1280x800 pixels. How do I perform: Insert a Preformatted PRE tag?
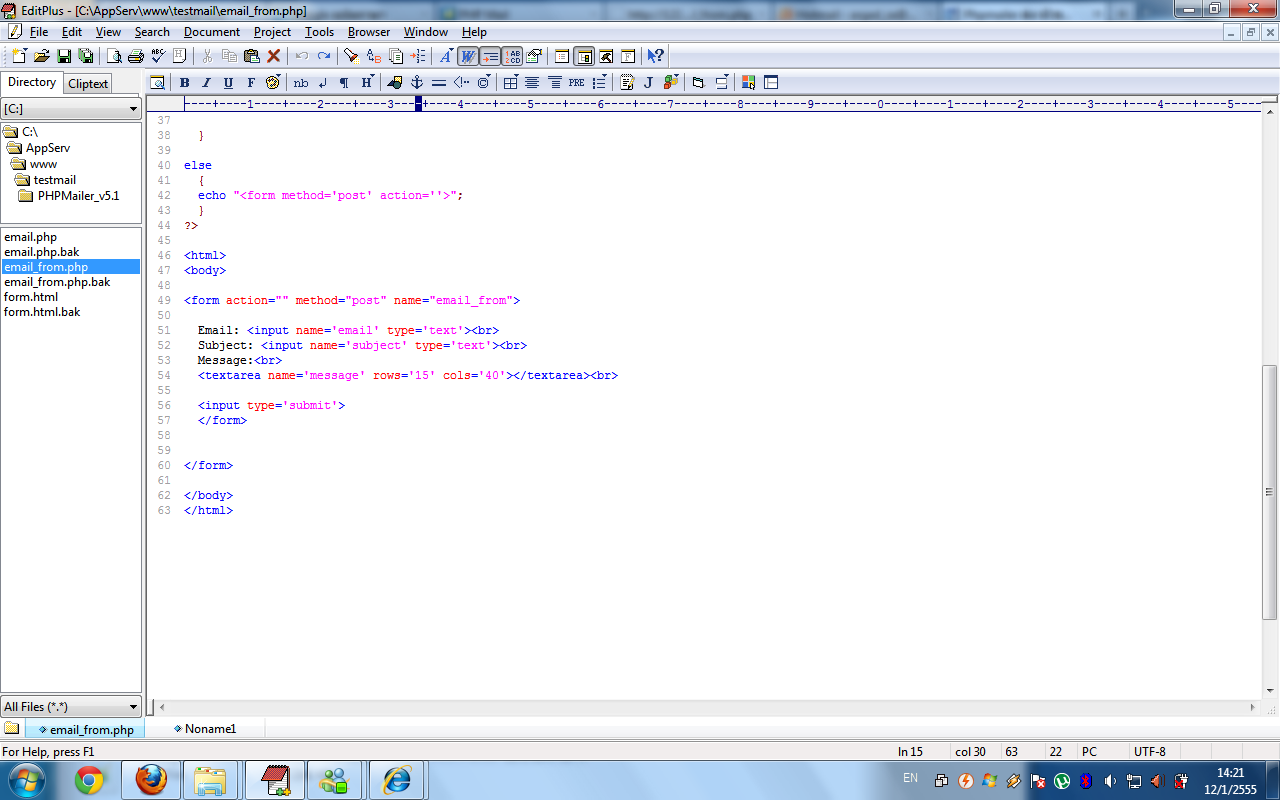click(x=577, y=83)
